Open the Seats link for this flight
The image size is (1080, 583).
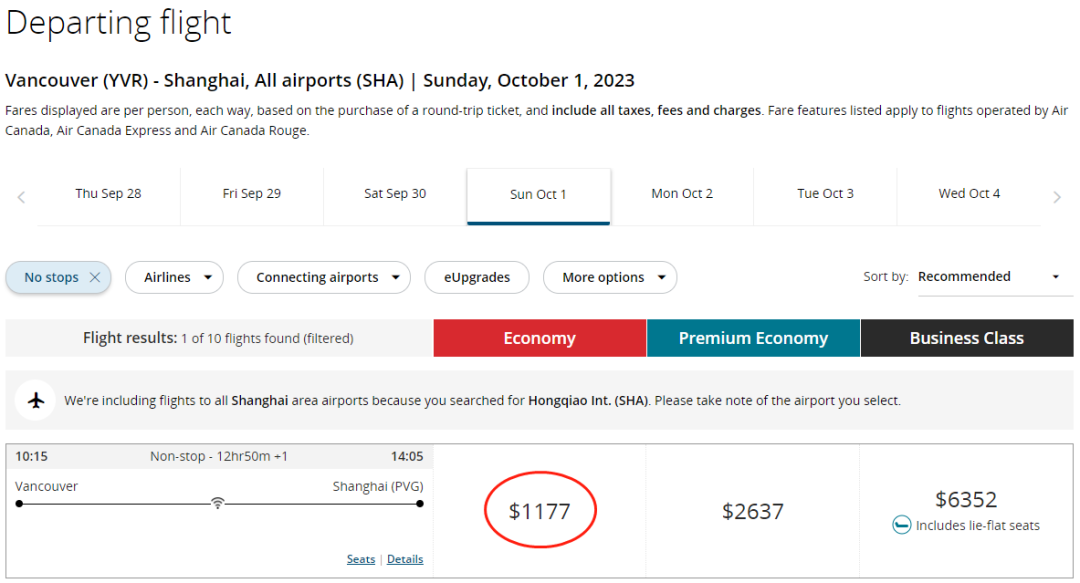(361, 559)
